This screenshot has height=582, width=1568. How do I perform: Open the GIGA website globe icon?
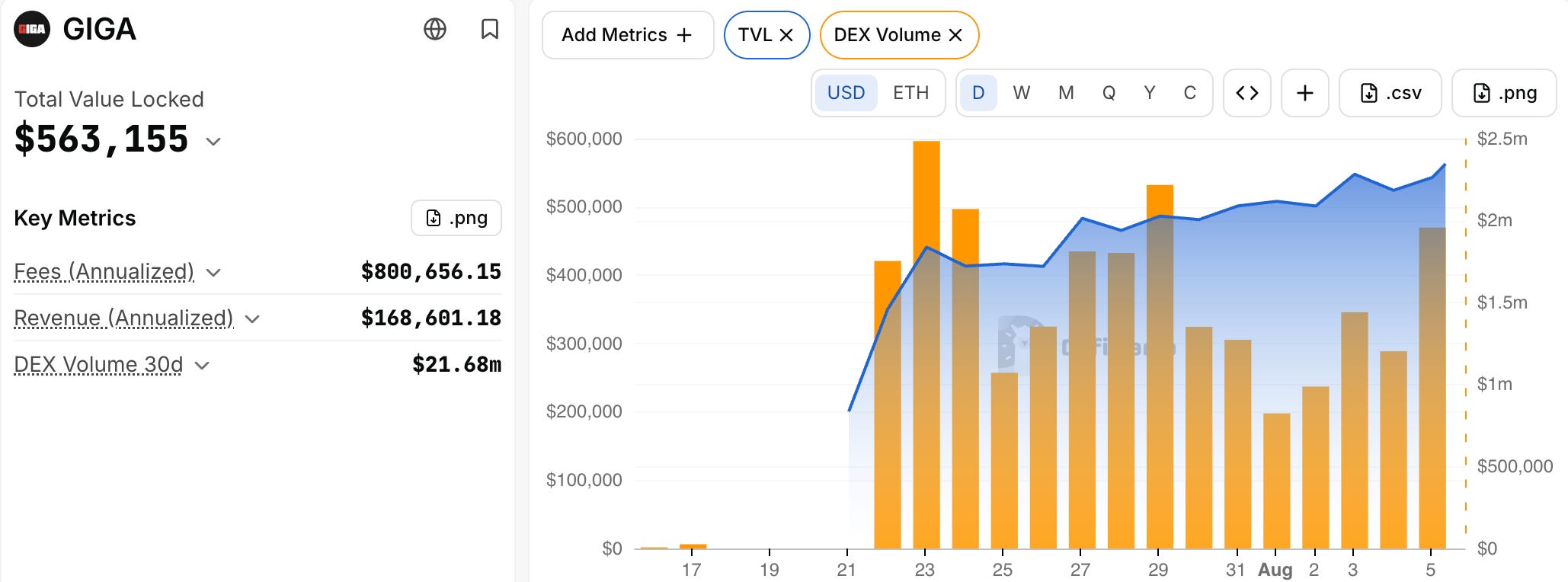435,30
